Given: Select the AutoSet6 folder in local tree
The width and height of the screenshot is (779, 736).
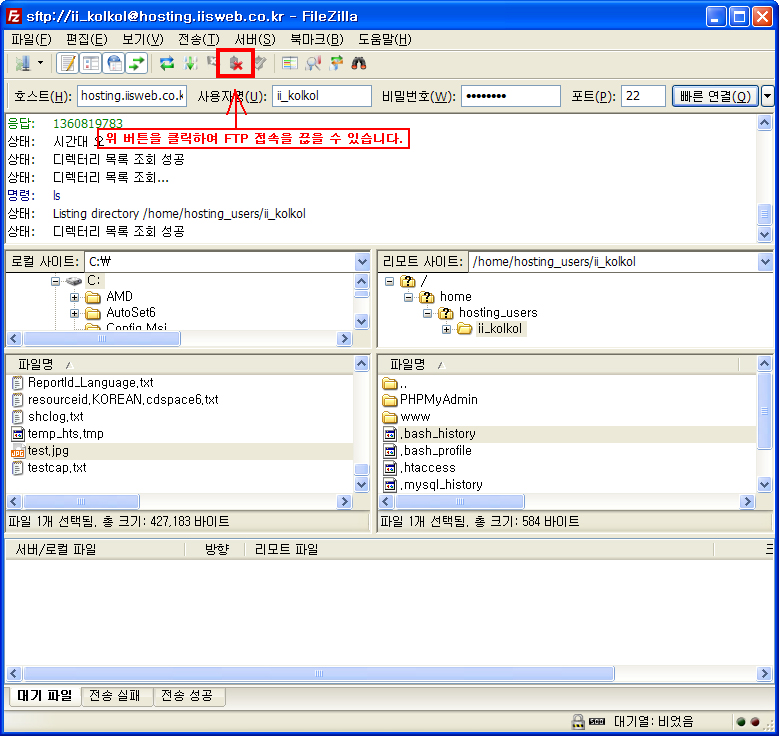Looking at the screenshot, I should (131, 313).
